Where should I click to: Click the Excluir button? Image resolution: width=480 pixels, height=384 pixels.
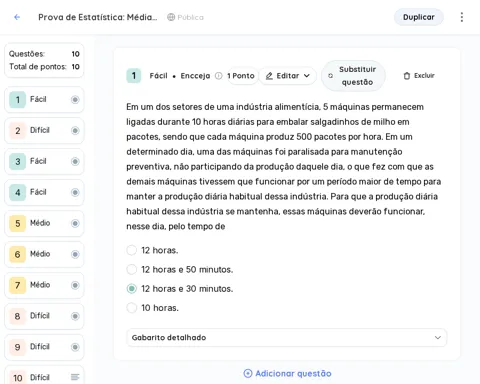pyautogui.click(x=419, y=76)
